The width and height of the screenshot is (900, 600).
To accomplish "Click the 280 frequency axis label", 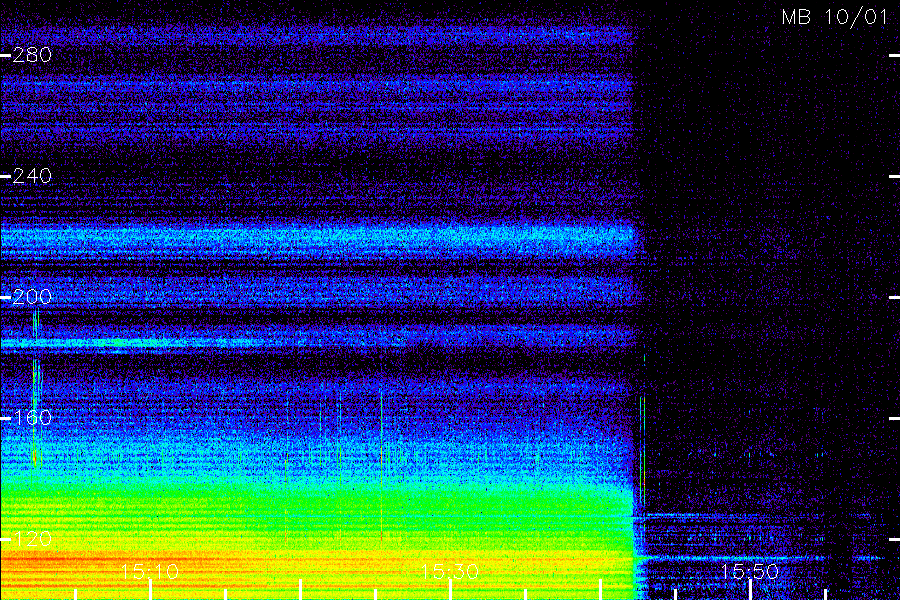I will (32, 55).
